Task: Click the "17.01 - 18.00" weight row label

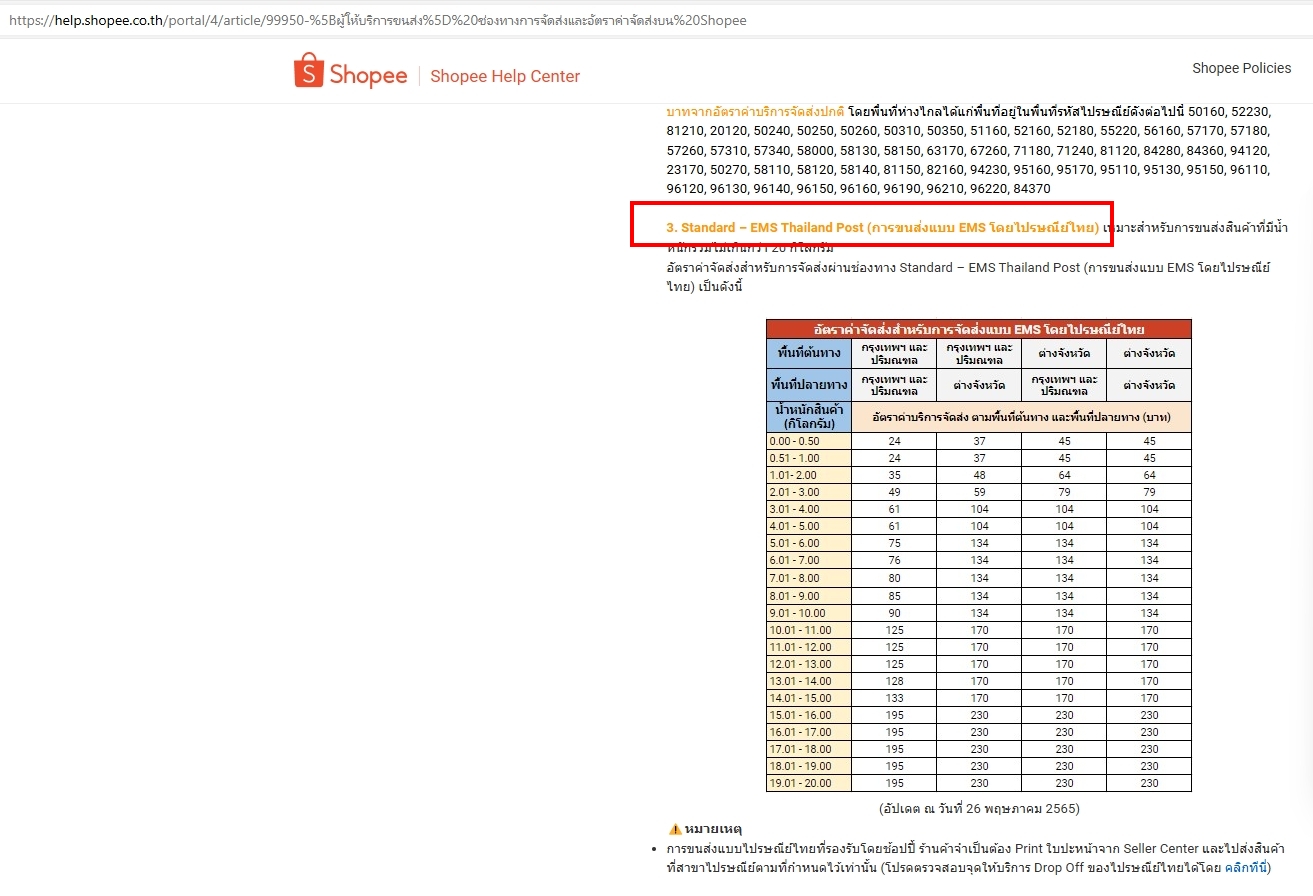Action: pyautogui.click(x=809, y=749)
